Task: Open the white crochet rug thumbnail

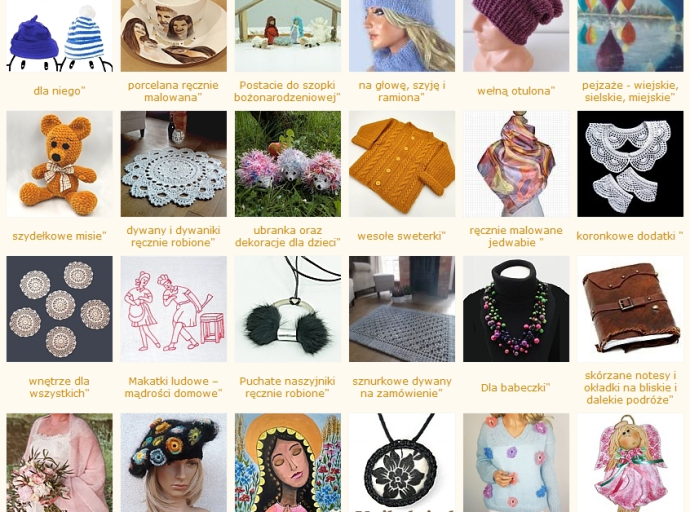Action: tap(174, 164)
